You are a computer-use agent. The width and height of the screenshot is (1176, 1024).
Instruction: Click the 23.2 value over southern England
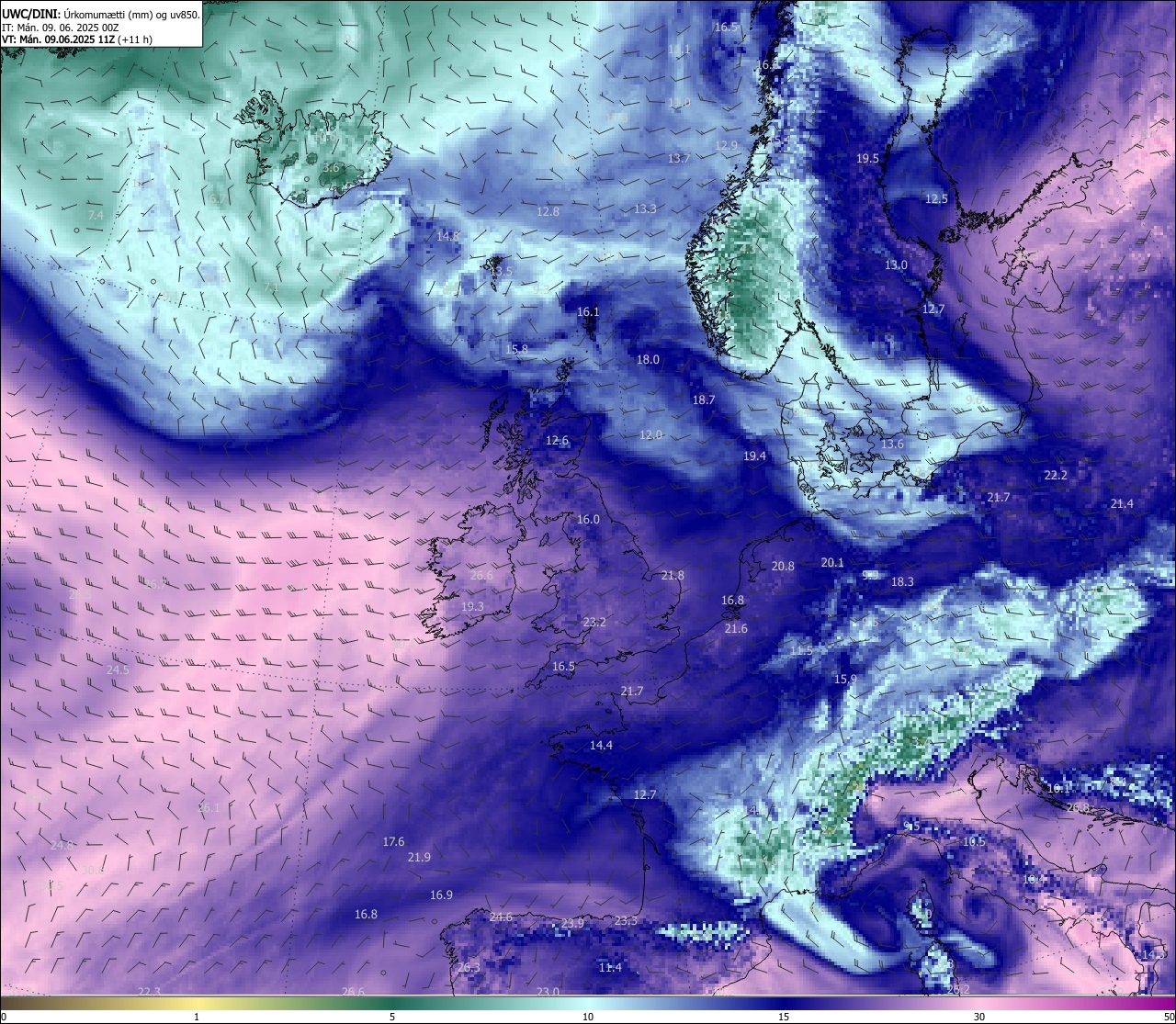(x=594, y=623)
